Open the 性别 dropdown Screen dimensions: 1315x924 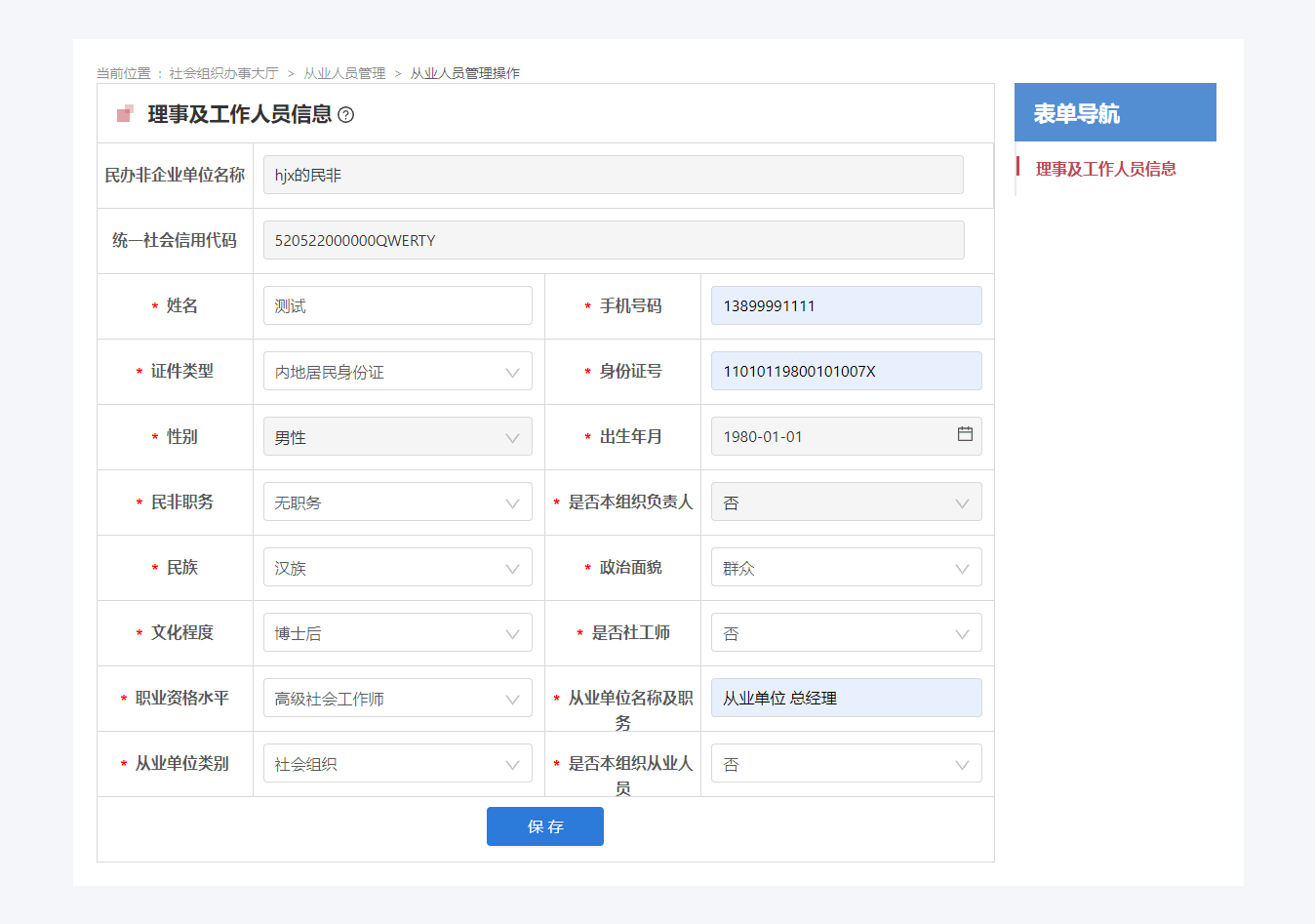(397, 437)
